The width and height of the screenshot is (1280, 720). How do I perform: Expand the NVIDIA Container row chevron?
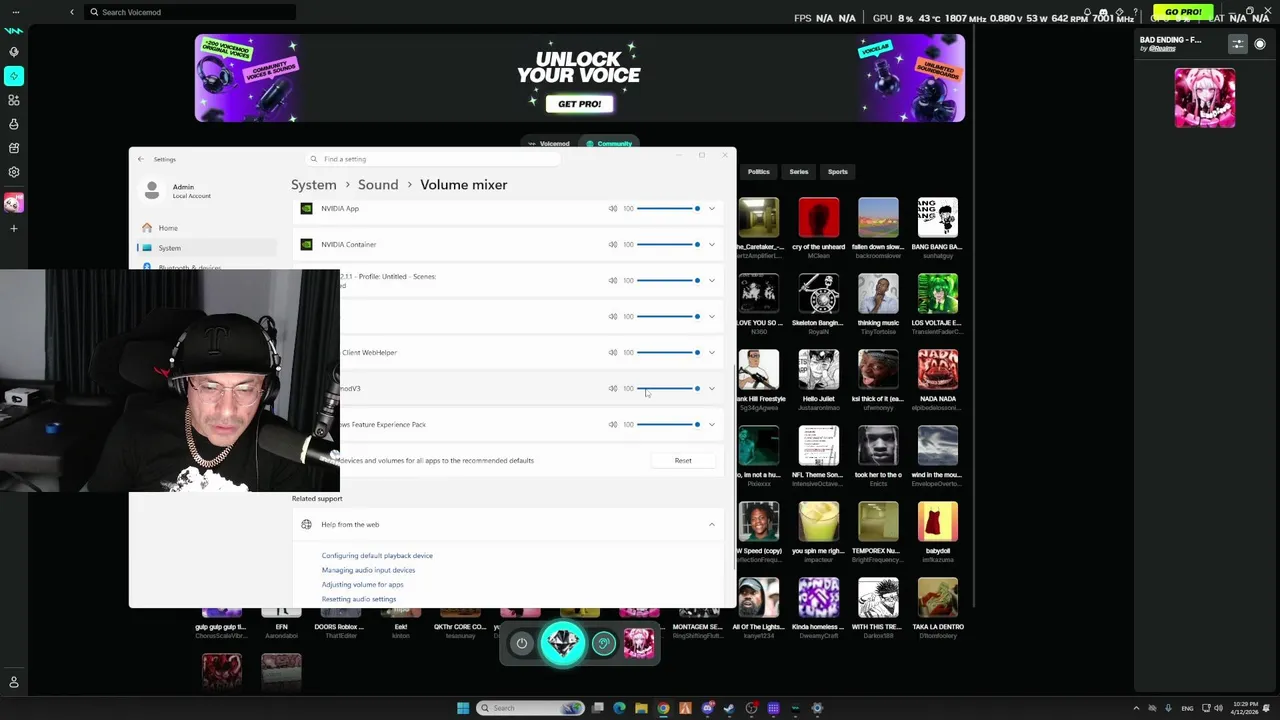coord(712,245)
